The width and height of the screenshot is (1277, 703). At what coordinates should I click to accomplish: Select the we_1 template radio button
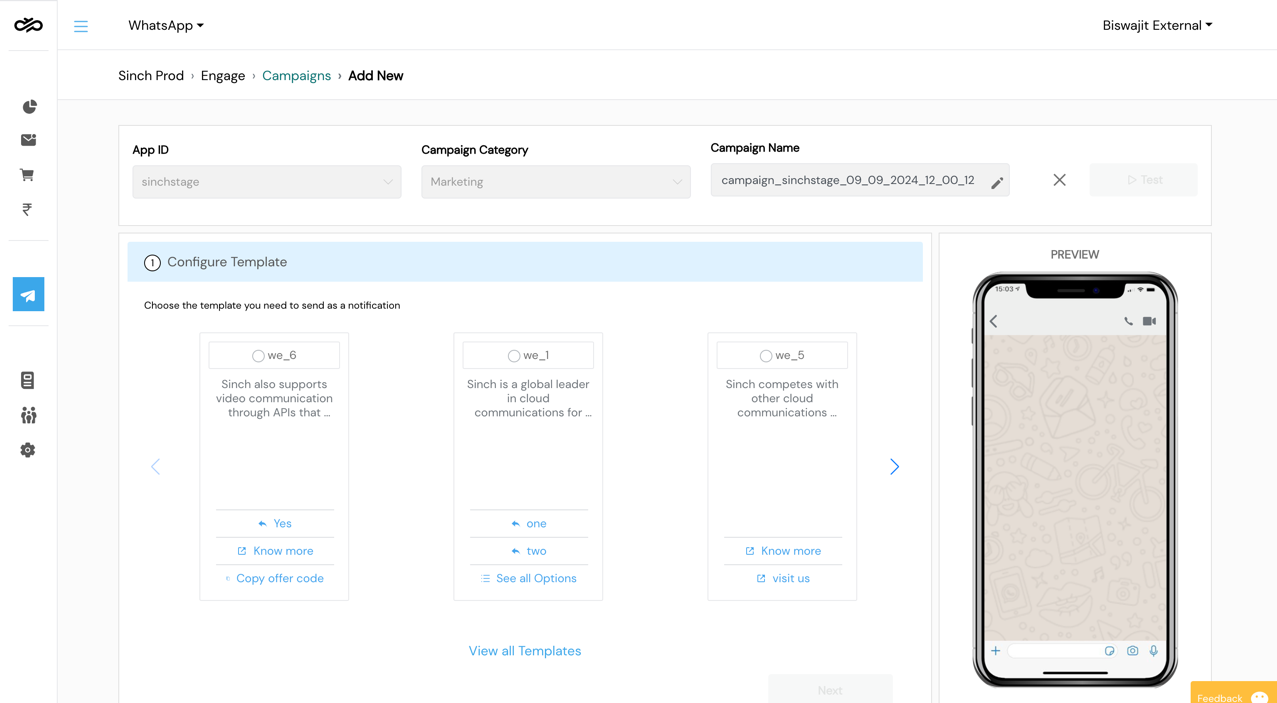tap(513, 356)
